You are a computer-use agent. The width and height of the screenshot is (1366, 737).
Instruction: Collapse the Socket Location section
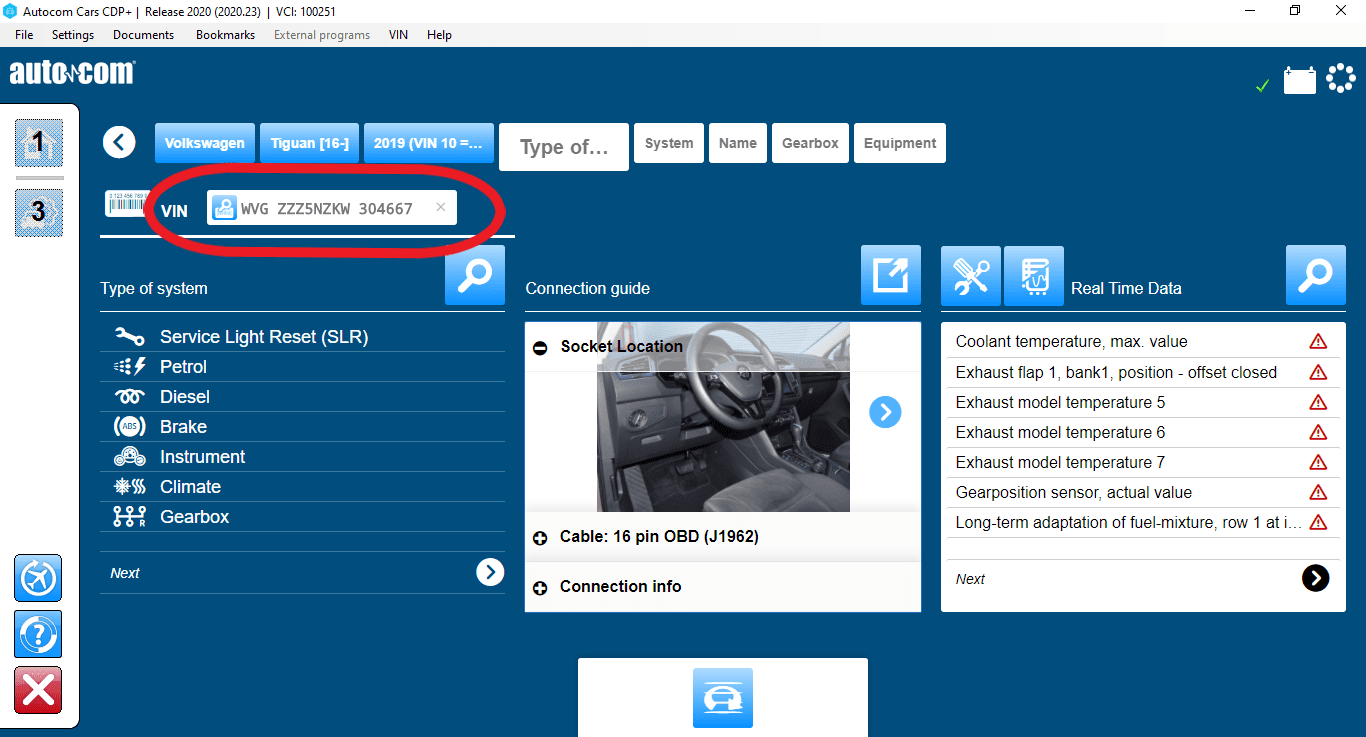[x=540, y=347]
